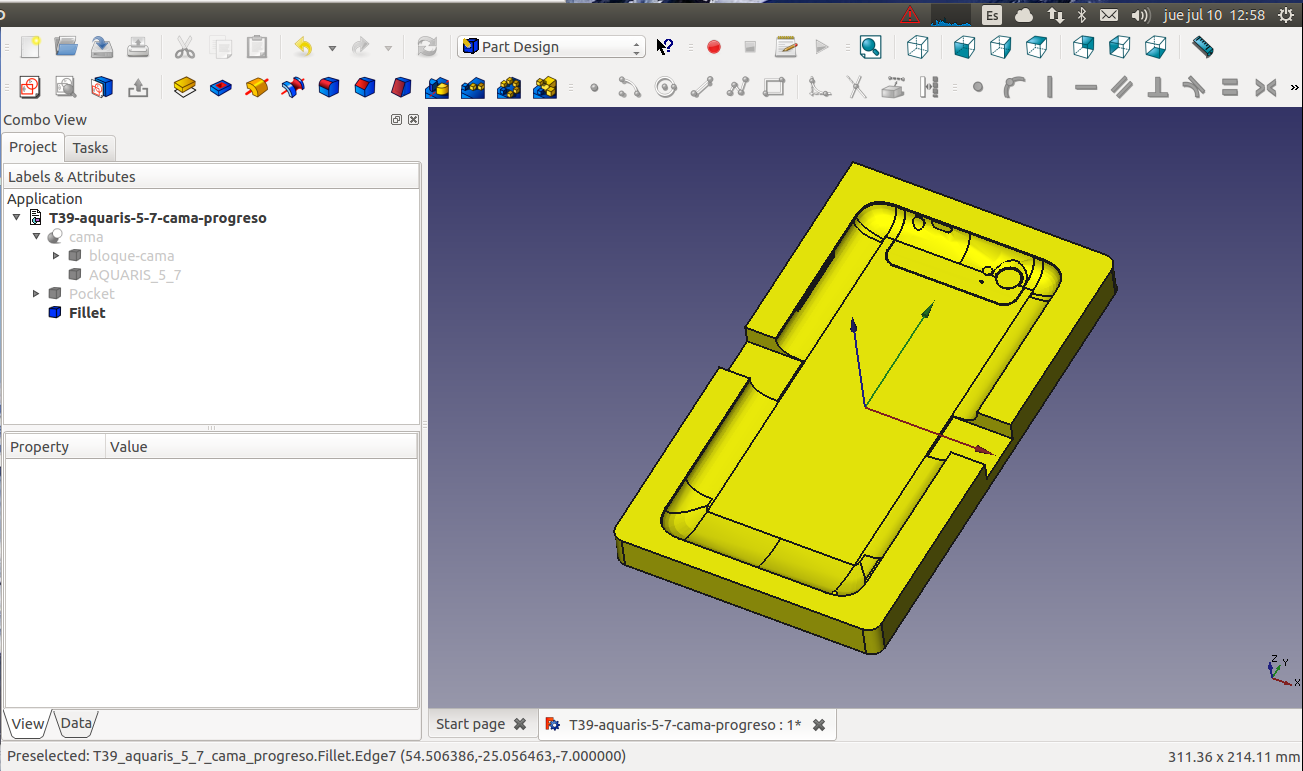Open the Part Design workbench dropdown

pos(551,47)
